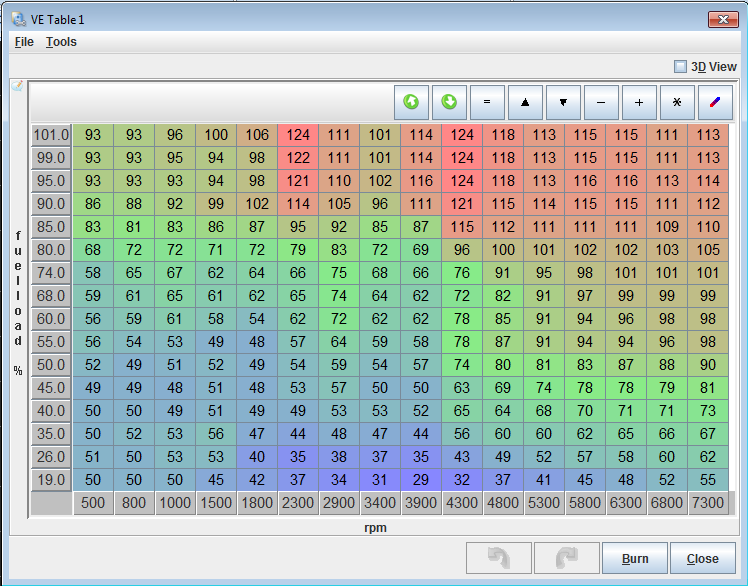Image resolution: width=748 pixels, height=586 pixels.
Task: Click the undo arrow button
Action: pos(498,559)
